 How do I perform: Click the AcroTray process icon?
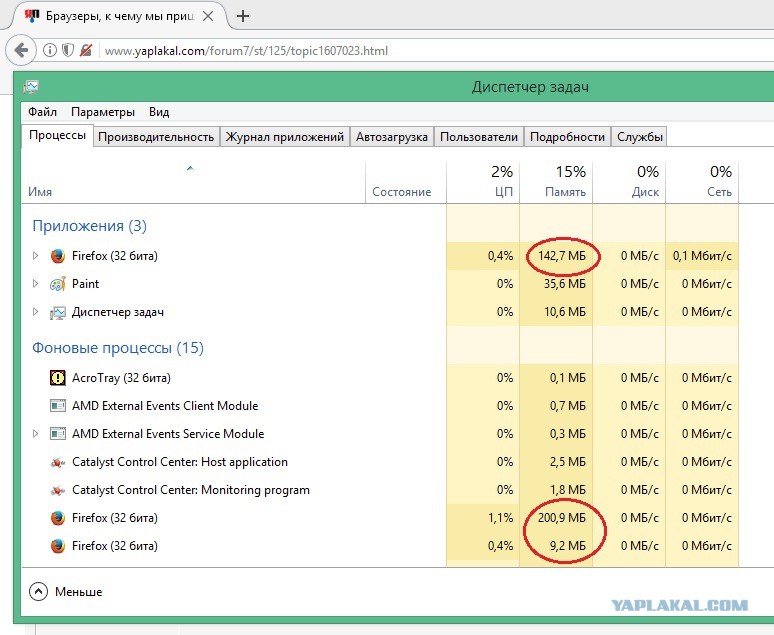pos(58,378)
